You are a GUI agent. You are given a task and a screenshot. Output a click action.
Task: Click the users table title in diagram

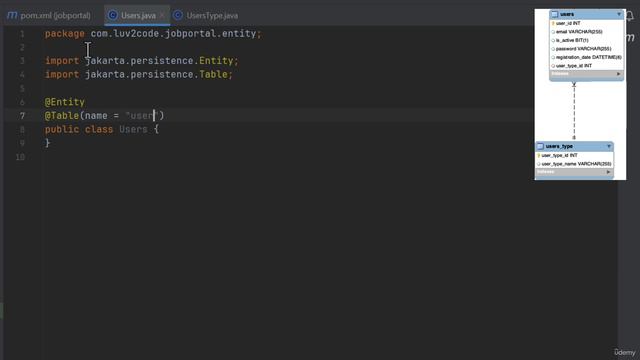tap(567, 14)
